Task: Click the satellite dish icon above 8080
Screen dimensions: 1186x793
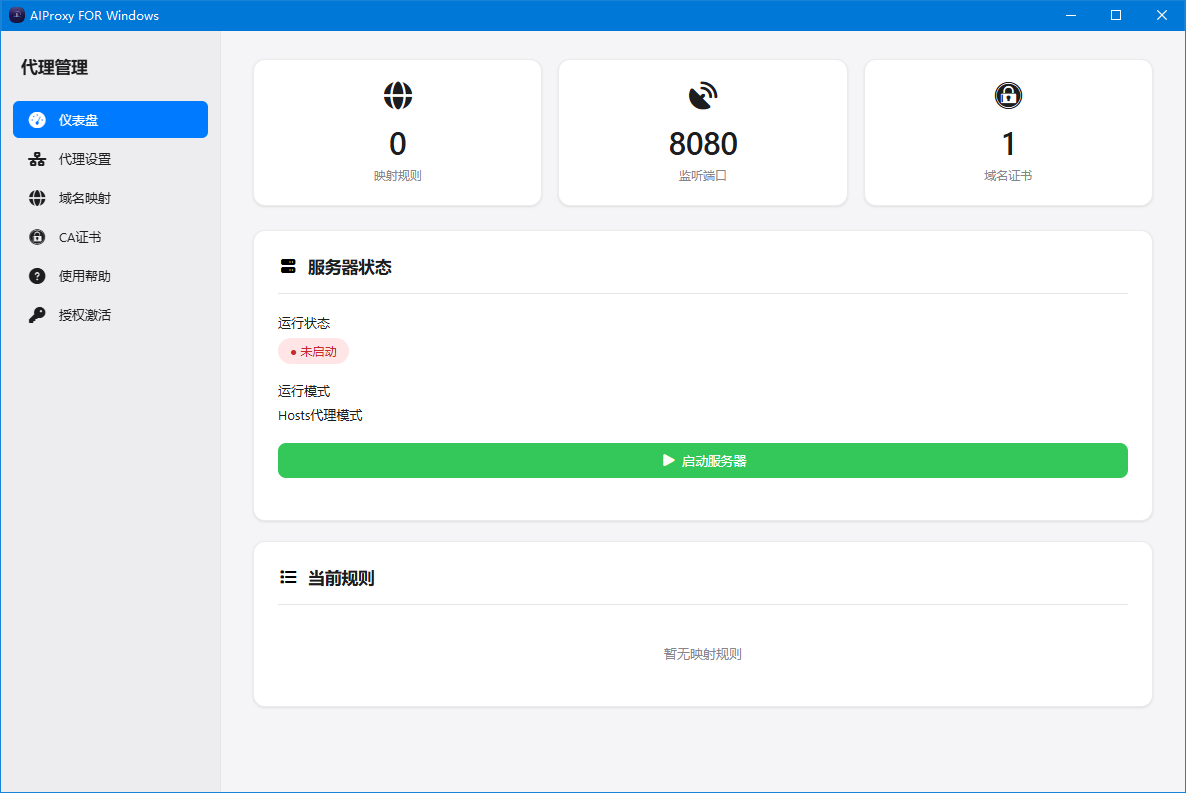Action: pos(703,95)
